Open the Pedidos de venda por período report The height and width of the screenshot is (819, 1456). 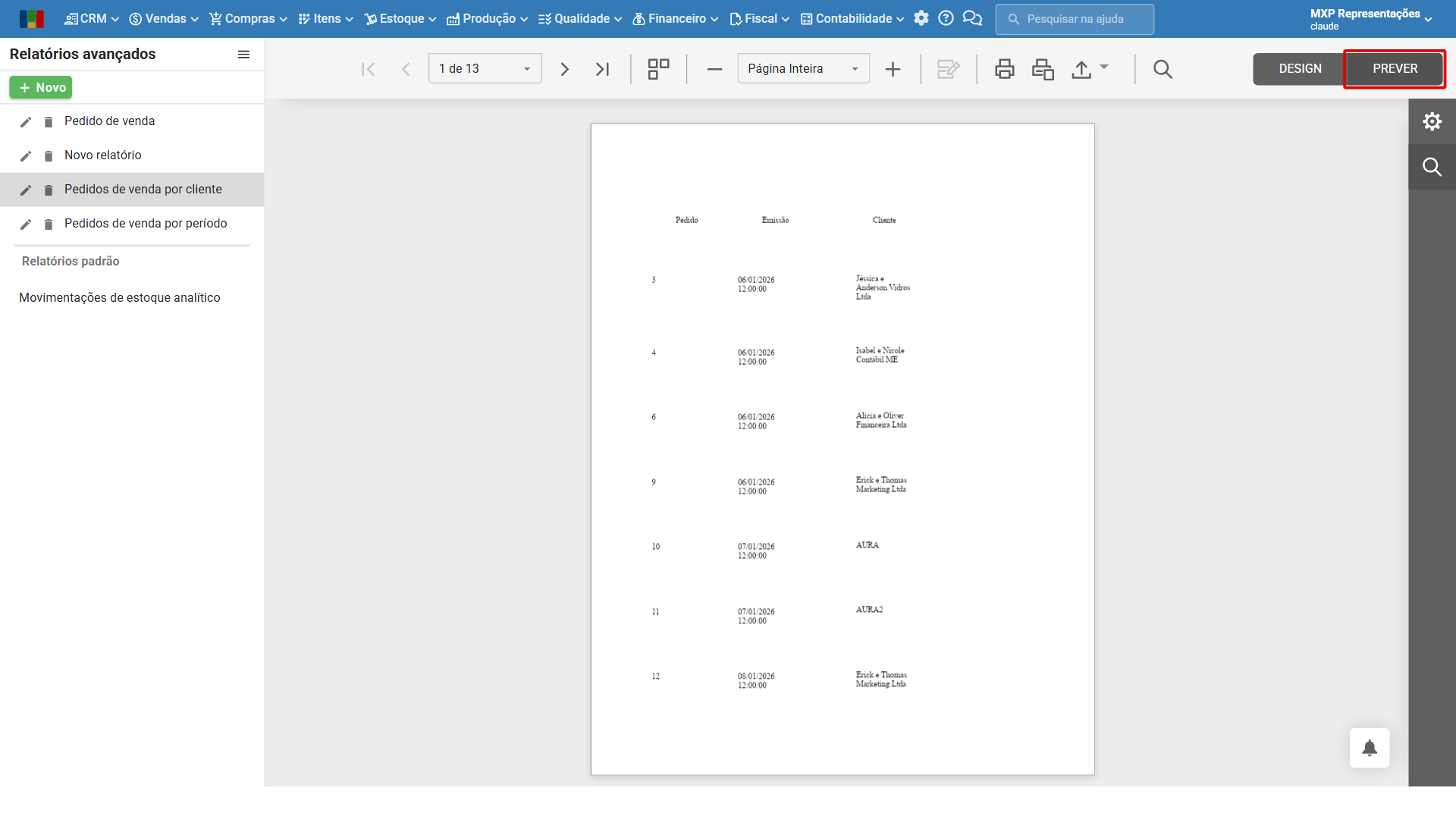(146, 223)
